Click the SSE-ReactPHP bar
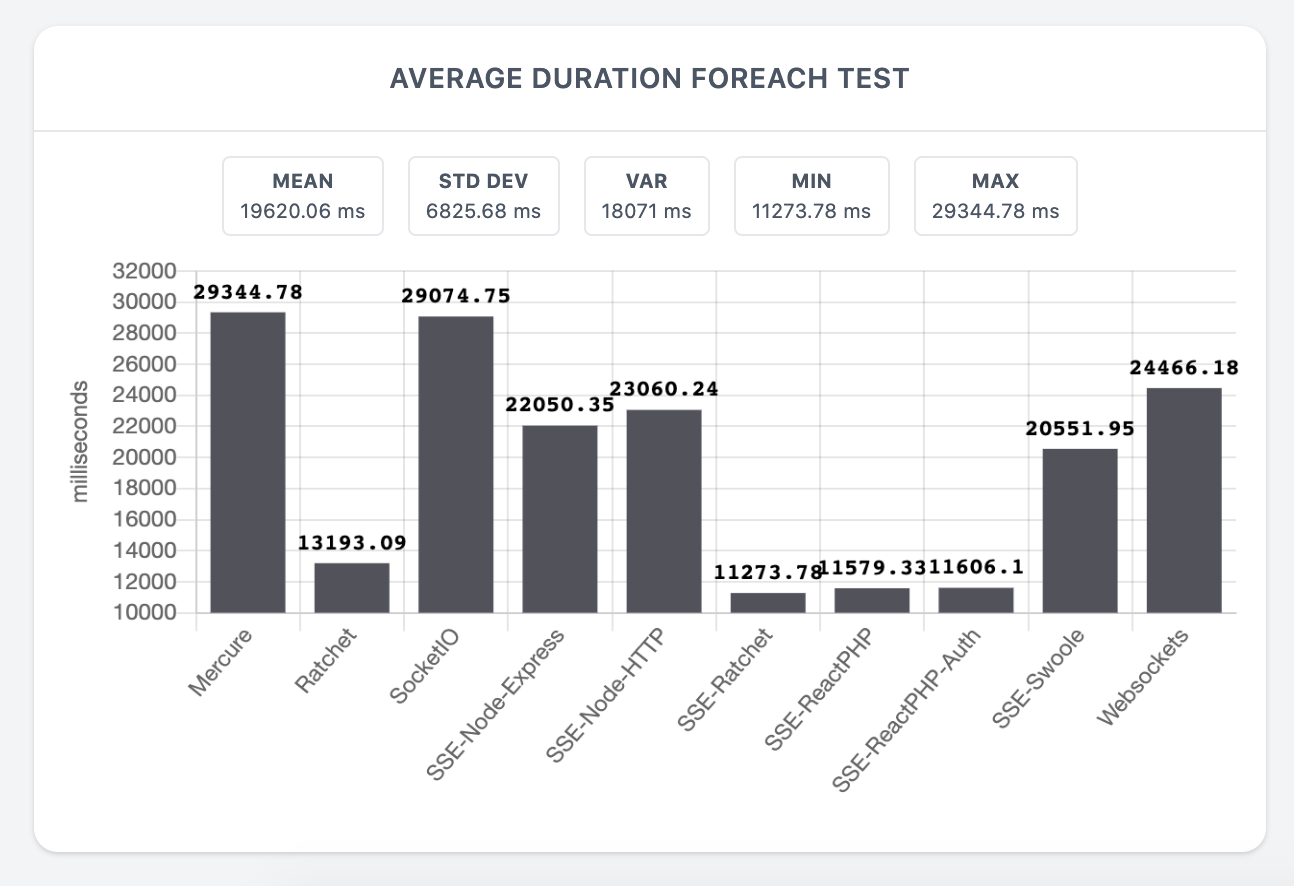 click(872, 600)
